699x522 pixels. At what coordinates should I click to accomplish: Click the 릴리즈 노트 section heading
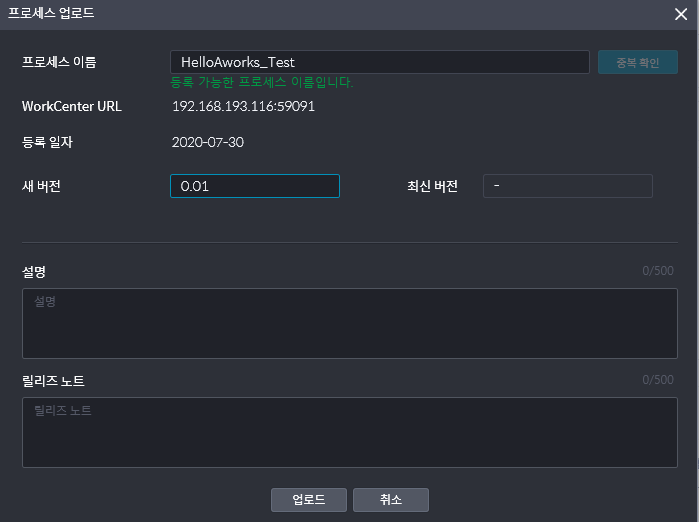(x=53, y=381)
